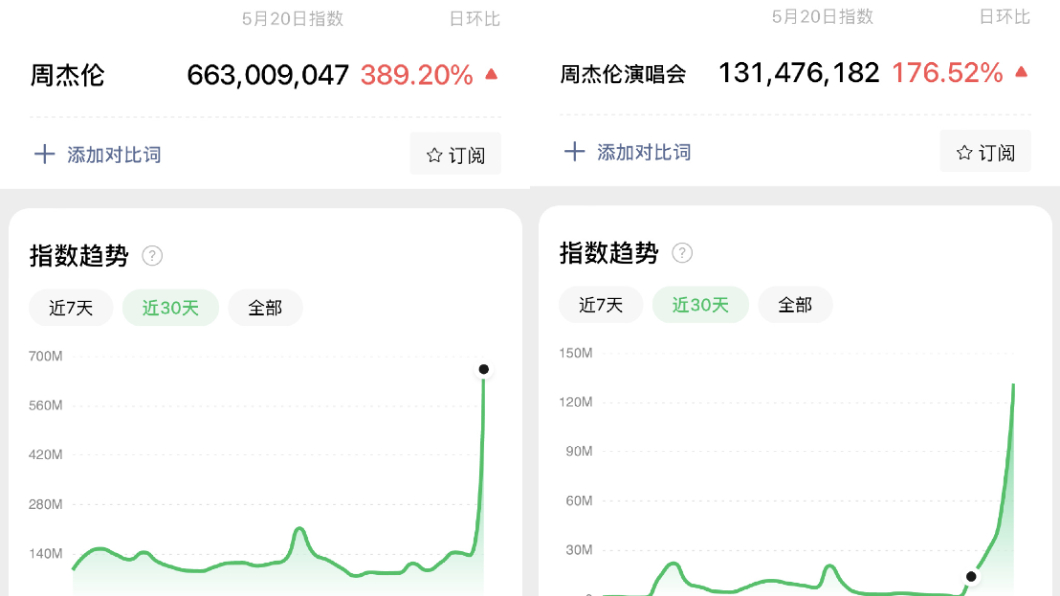Click right 指数趋势 heading

609,253
